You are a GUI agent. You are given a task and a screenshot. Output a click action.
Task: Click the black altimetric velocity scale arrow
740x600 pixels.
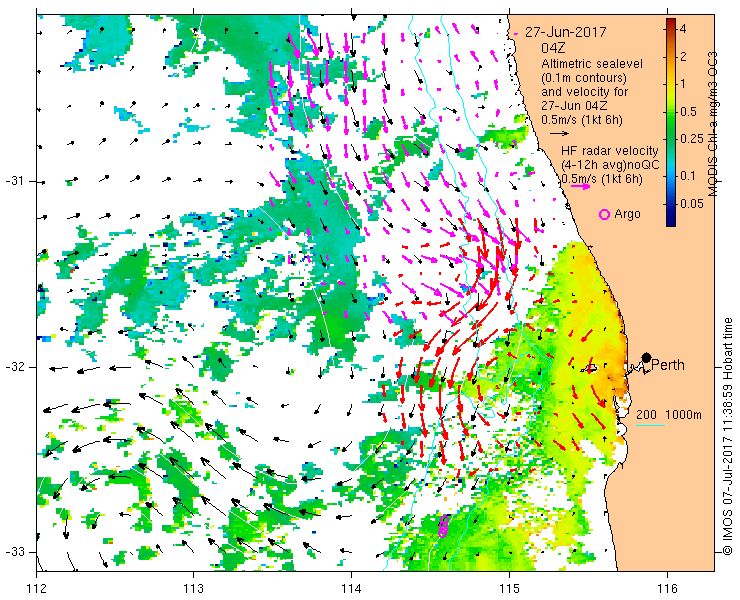pos(560,134)
